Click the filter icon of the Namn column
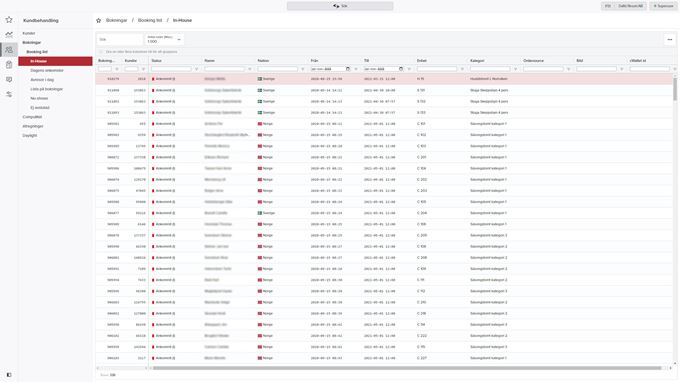 coord(250,69)
